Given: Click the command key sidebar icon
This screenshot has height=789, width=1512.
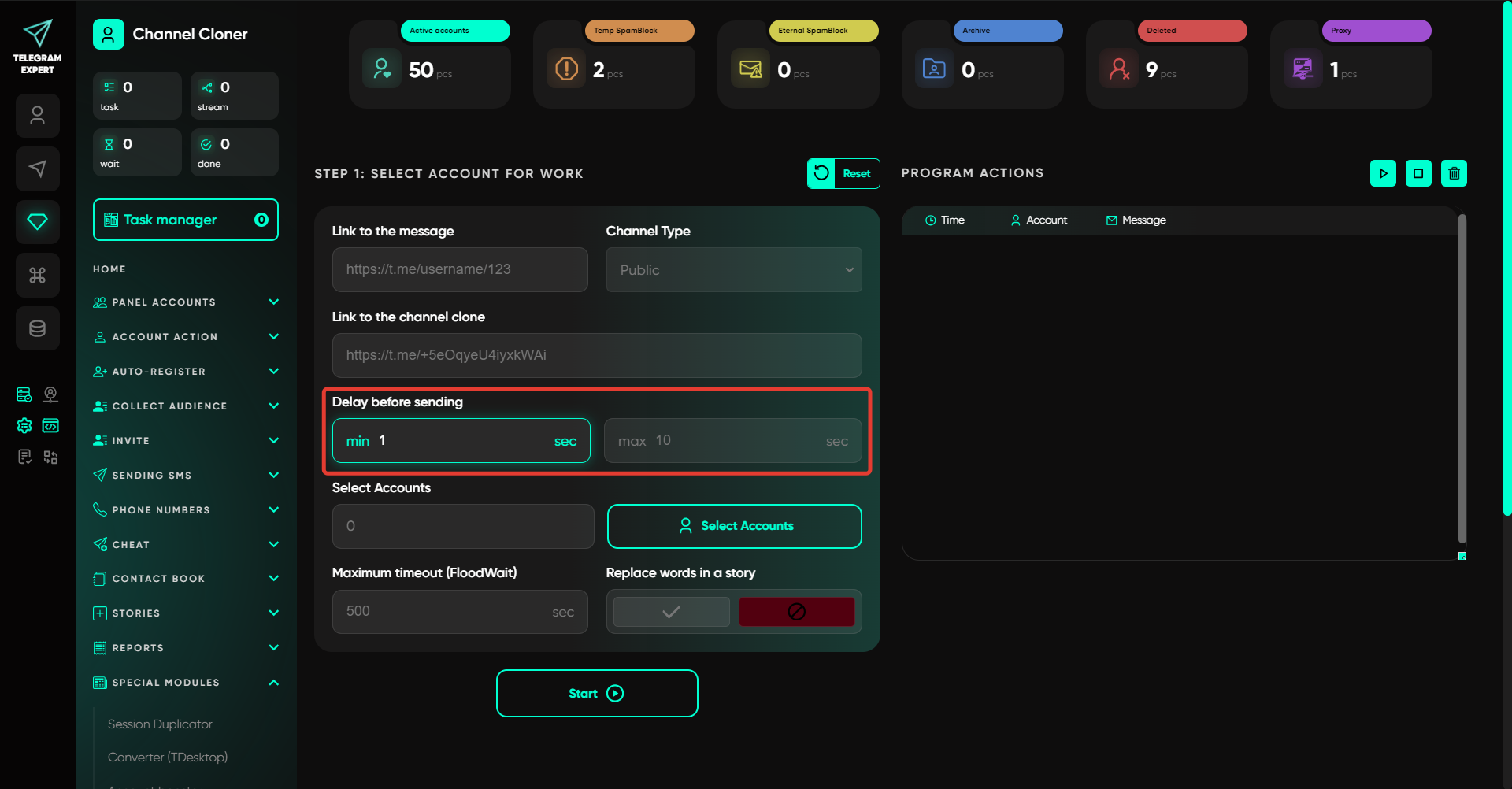Looking at the screenshot, I should (x=37, y=275).
